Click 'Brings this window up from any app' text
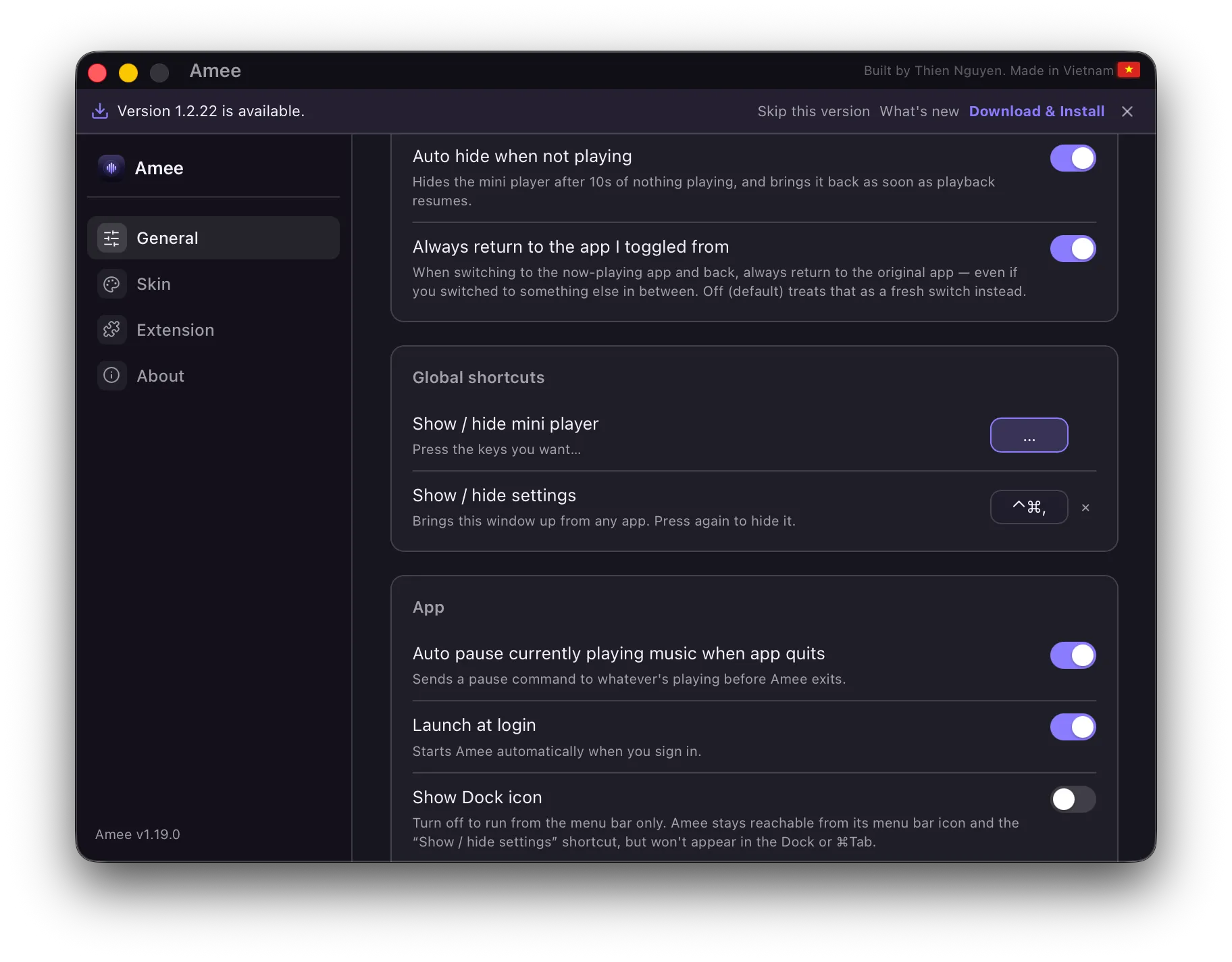Image resolution: width=1232 pixels, height=962 pixels. tap(604, 521)
